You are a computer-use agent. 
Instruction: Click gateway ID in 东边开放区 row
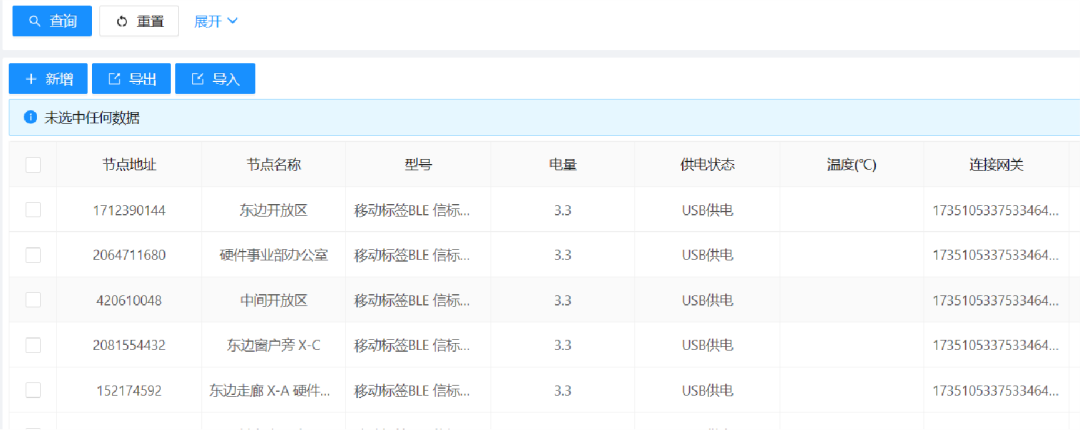995,210
